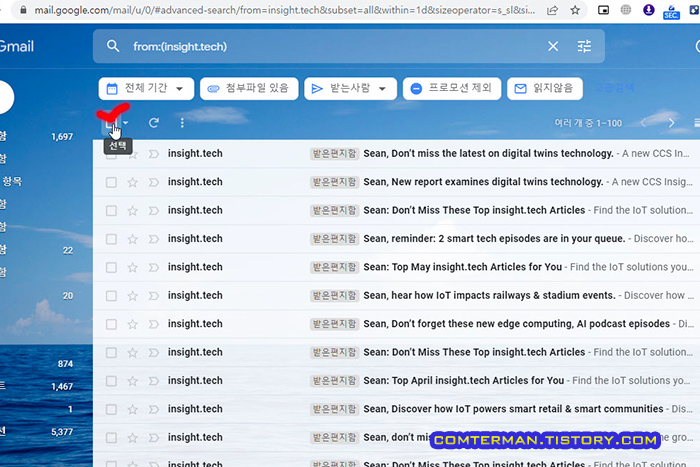Open the select-all dropdown arrow
Screen dimensions: 700x467
pos(126,123)
